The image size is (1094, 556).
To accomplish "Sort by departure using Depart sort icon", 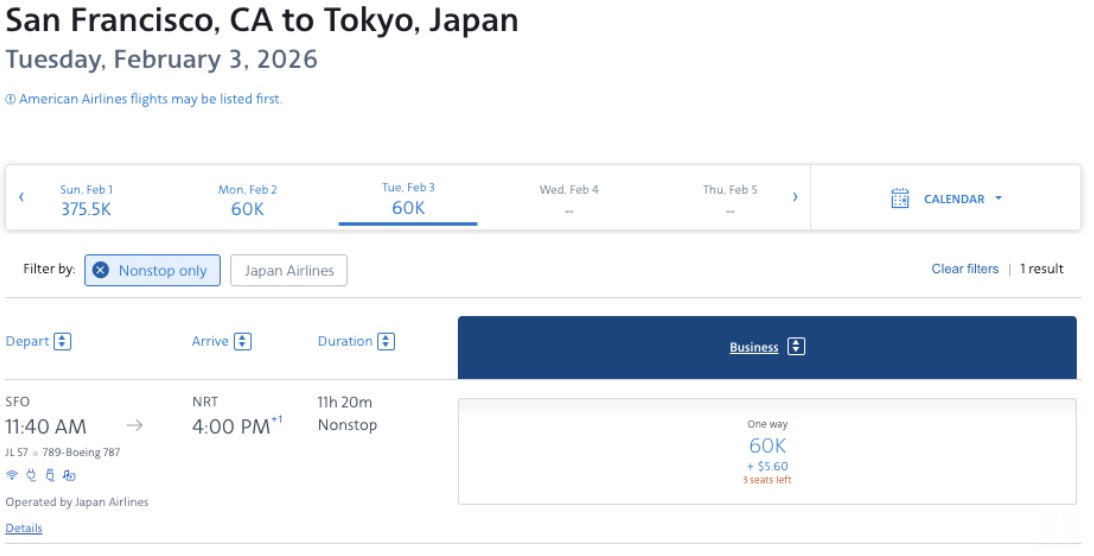I will point(63,341).
